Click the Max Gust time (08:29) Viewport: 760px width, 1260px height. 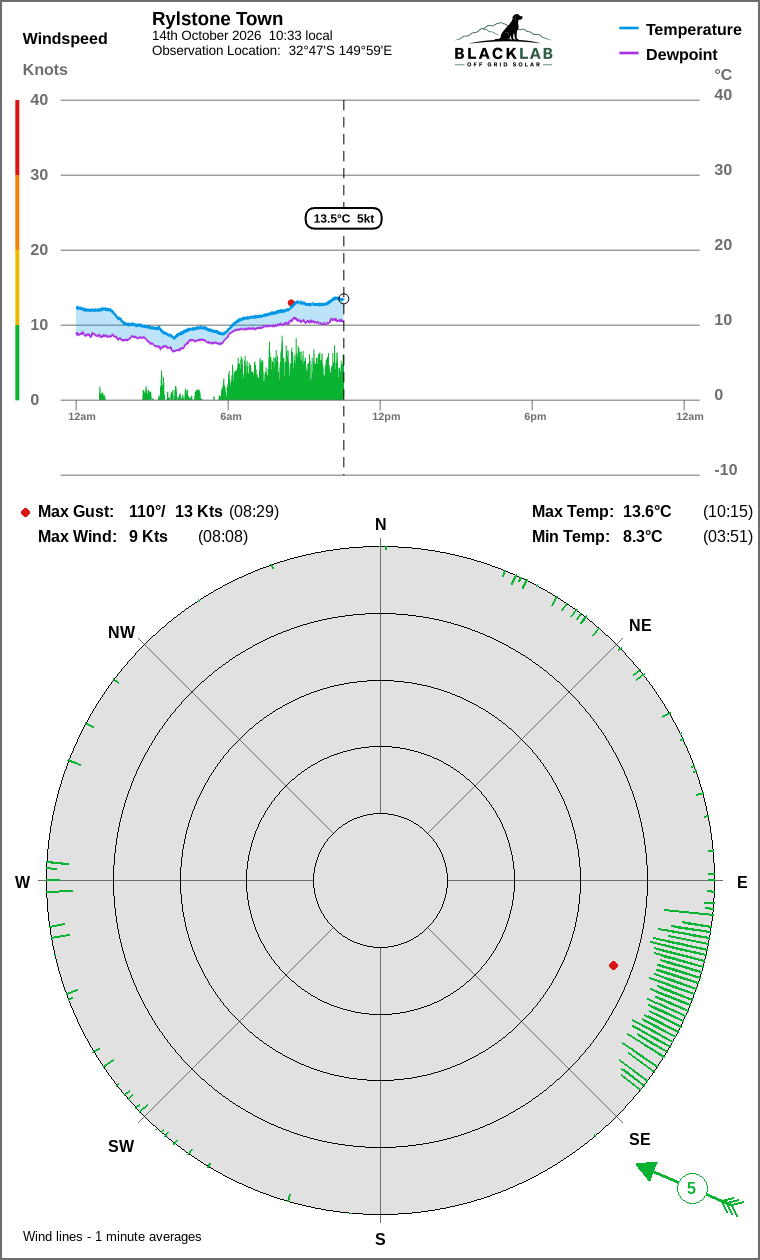[254, 511]
